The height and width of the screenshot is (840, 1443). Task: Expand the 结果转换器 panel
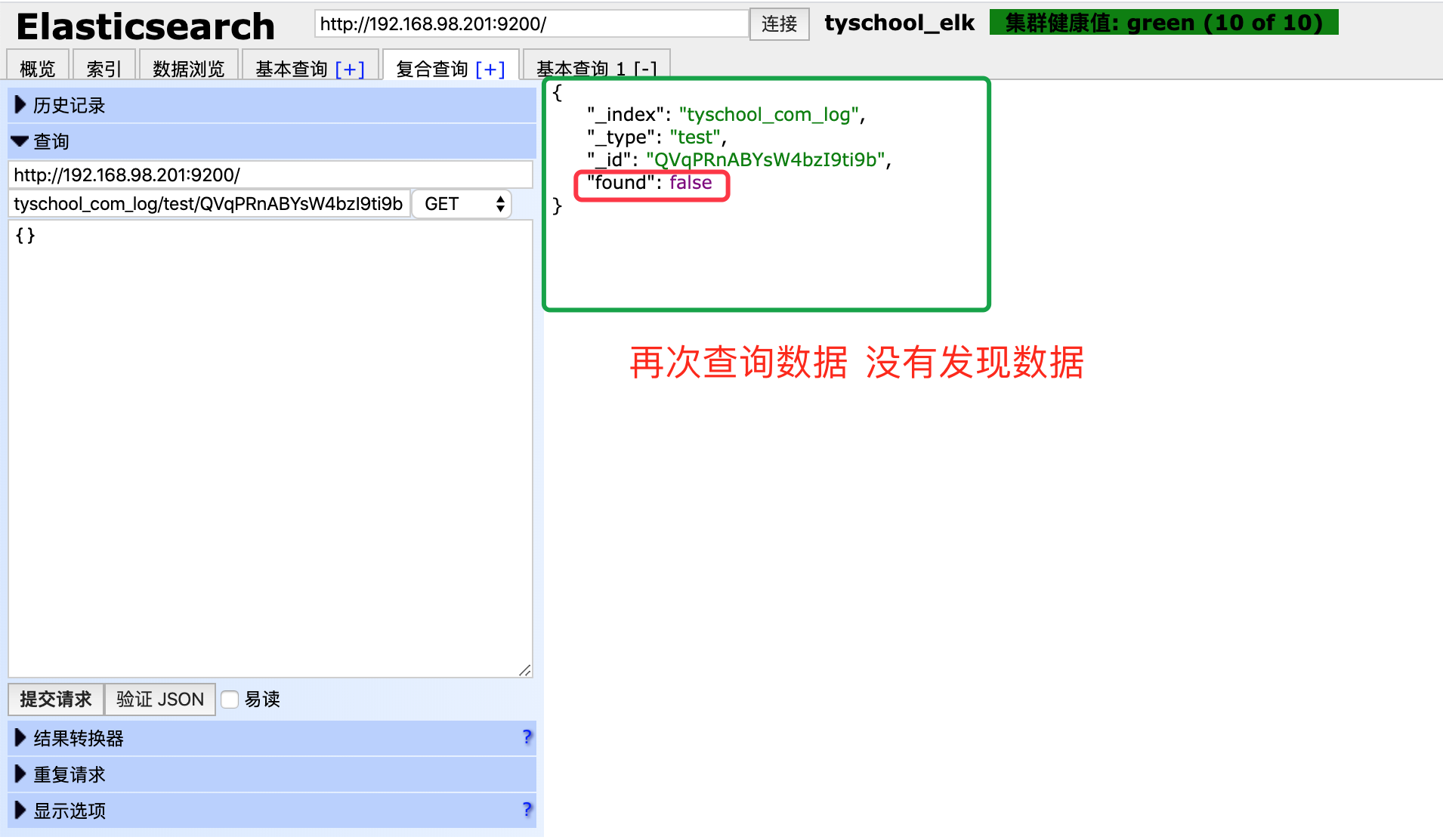click(78, 737)
